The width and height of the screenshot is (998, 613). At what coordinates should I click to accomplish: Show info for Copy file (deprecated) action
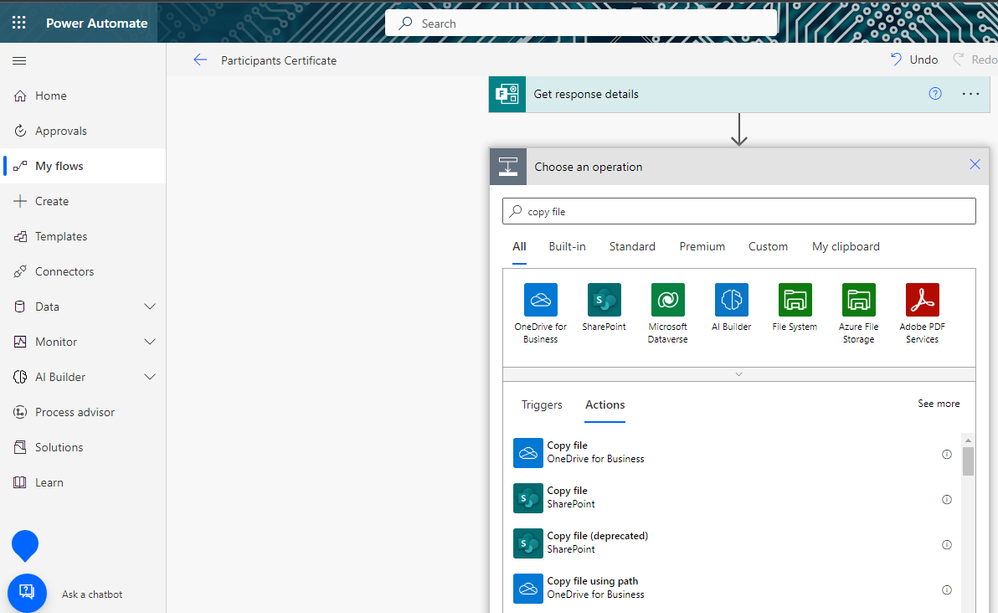point(946,544)
